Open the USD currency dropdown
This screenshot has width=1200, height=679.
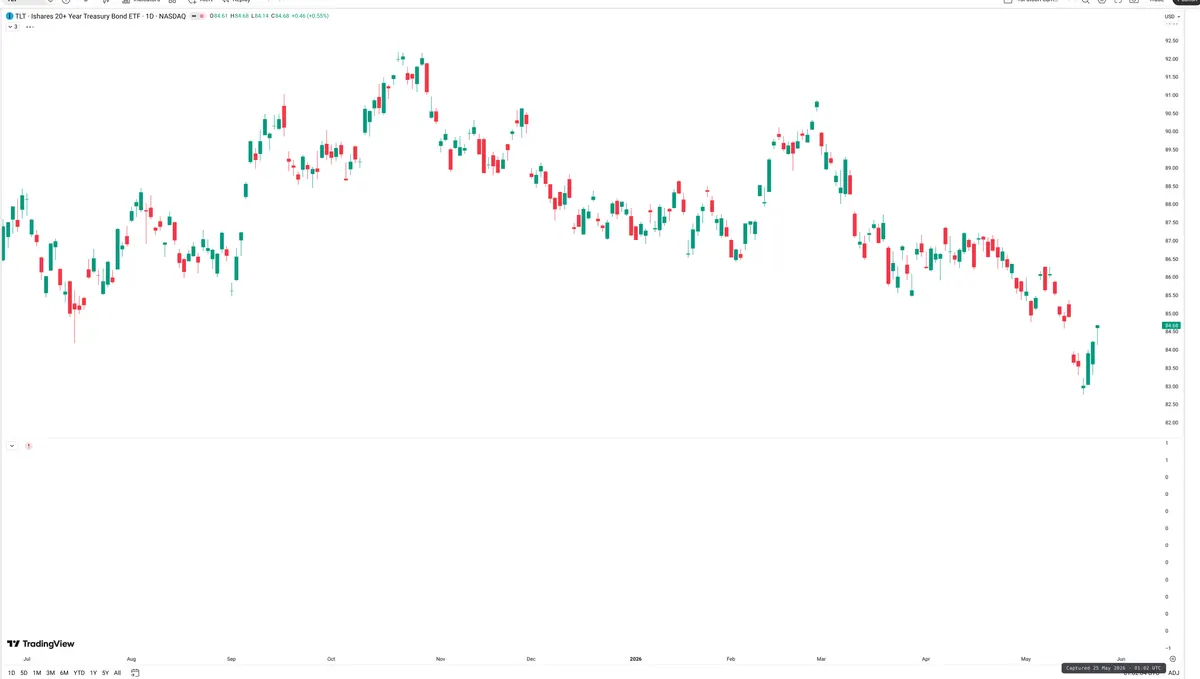pyautogui.click(x=1171, y=17)
